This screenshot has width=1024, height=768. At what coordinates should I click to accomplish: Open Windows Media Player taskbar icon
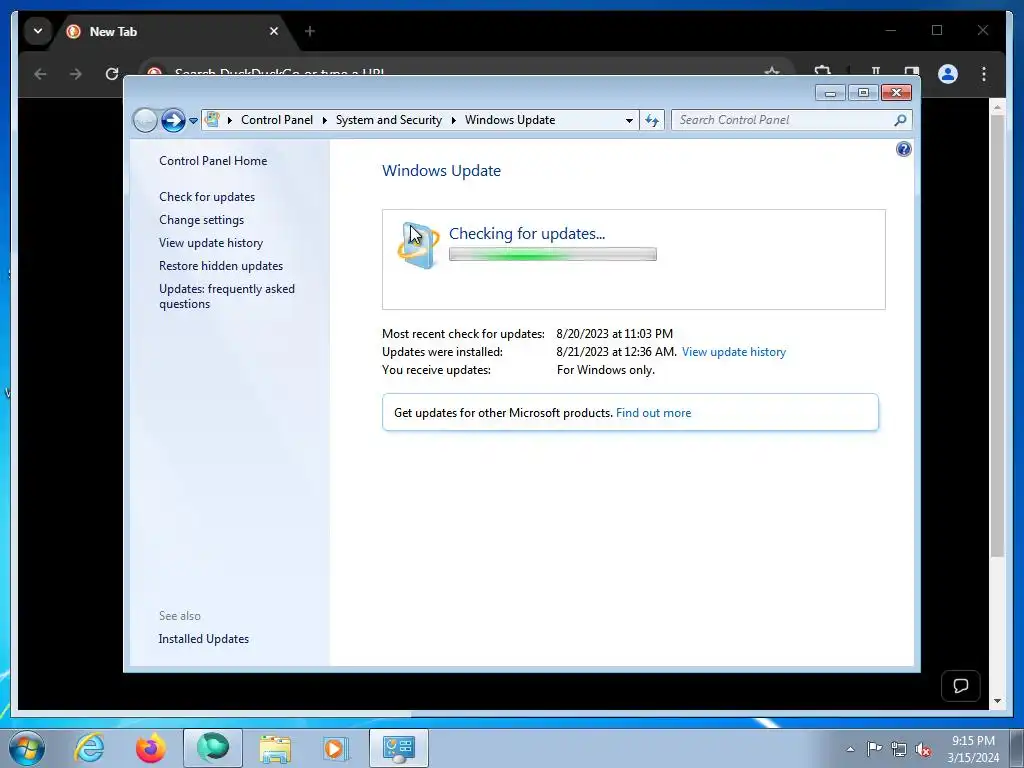point(337,748)
